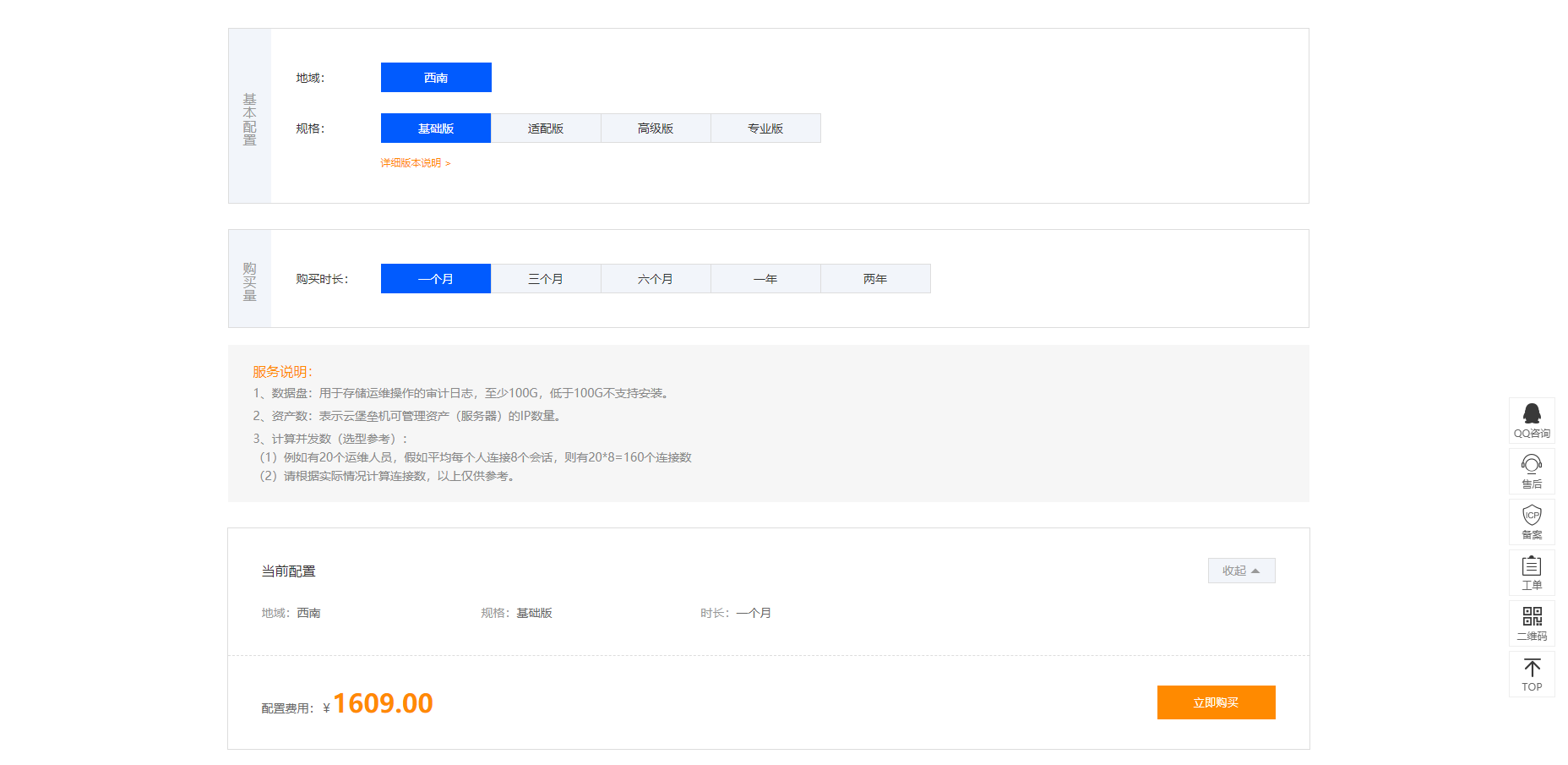The height and width of the screenshot is (765, 1568).
Task: Open the ICP 备案 filing icon
Action: coord(1531,522)
